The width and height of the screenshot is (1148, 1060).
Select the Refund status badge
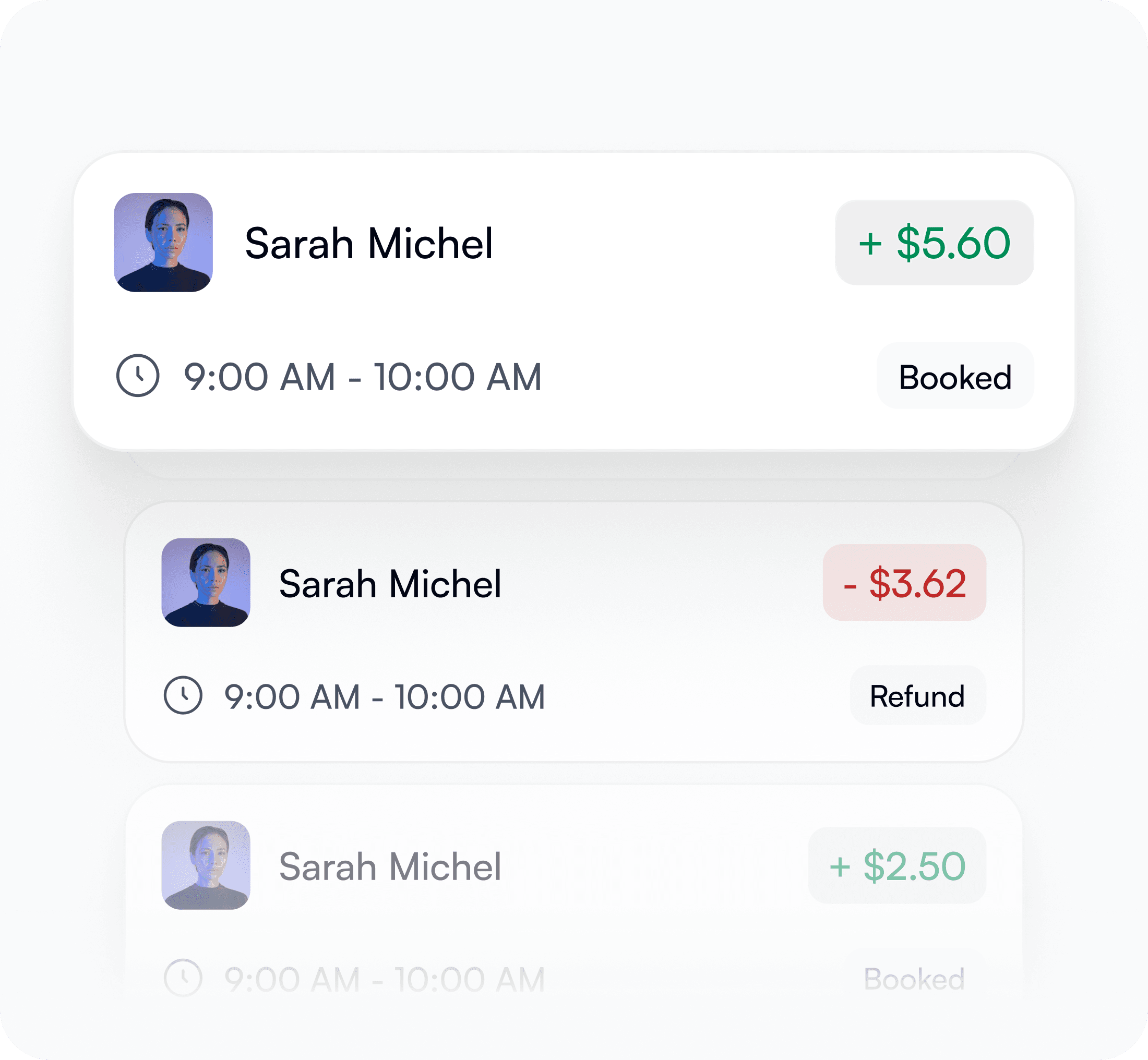coord(917,695)
